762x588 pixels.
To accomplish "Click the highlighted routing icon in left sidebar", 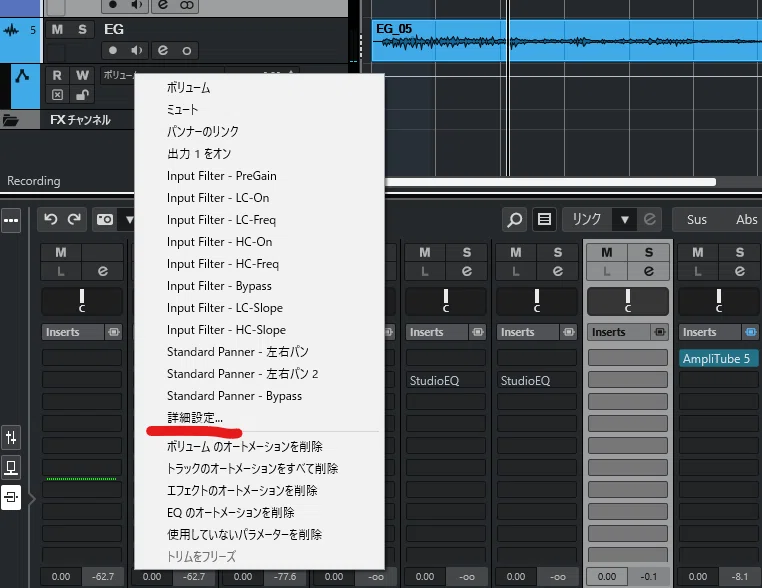I will click(11, 497).
